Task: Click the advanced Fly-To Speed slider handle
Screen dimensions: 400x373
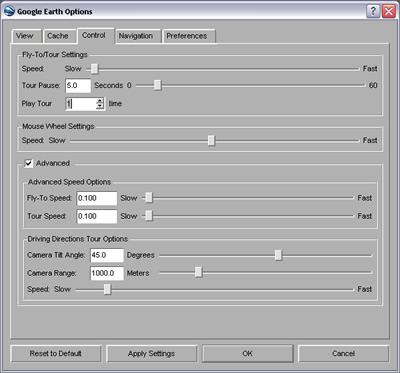Action: tap(149, 198)
